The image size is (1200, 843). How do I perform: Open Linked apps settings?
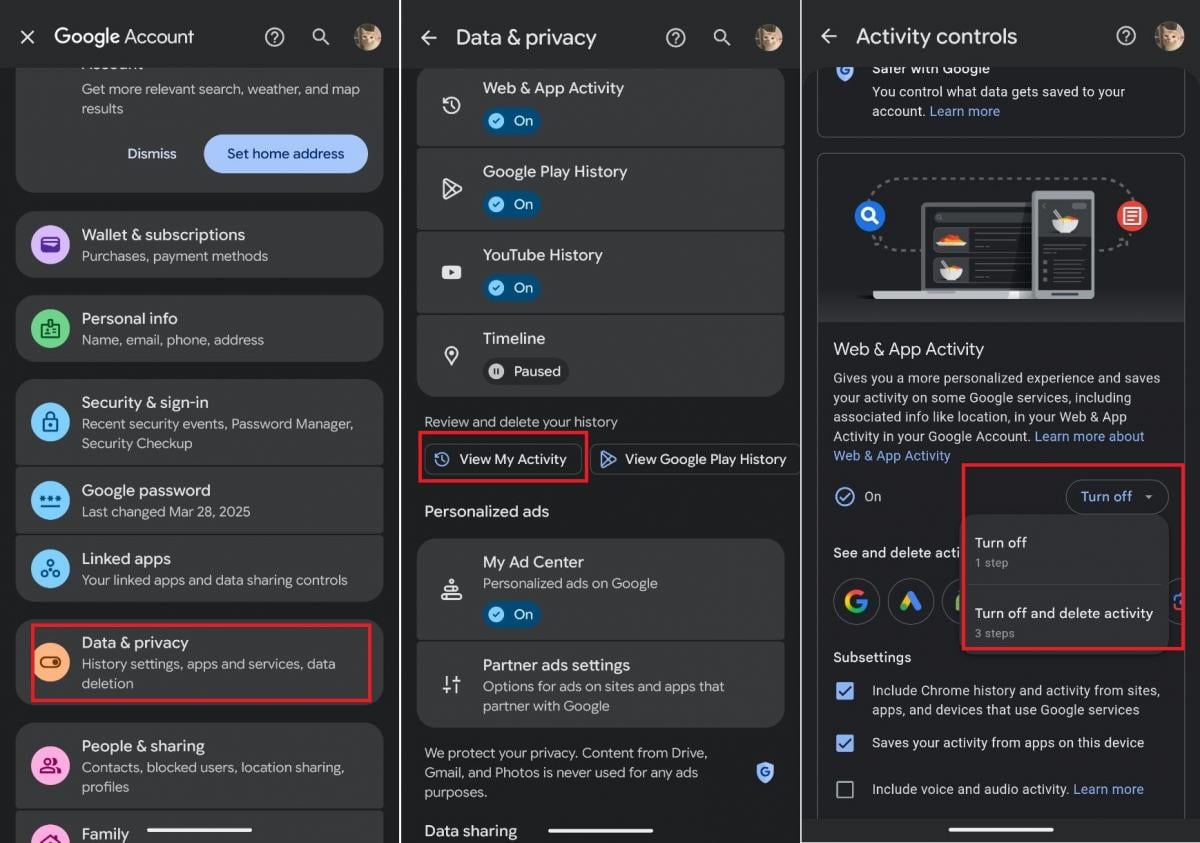pos(200,568)
